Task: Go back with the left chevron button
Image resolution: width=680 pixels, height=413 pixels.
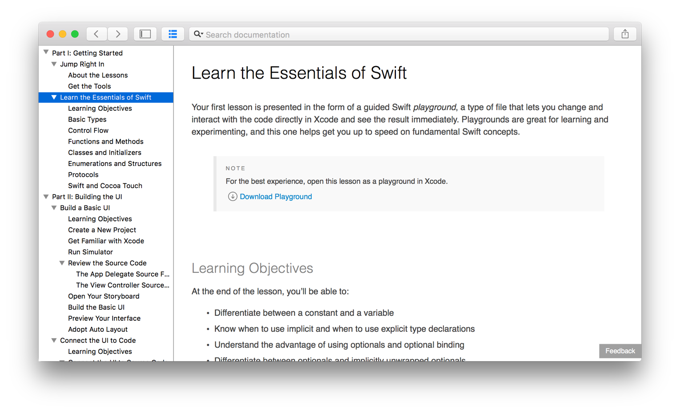Action: pyautogui.click(x=97, y=34)
